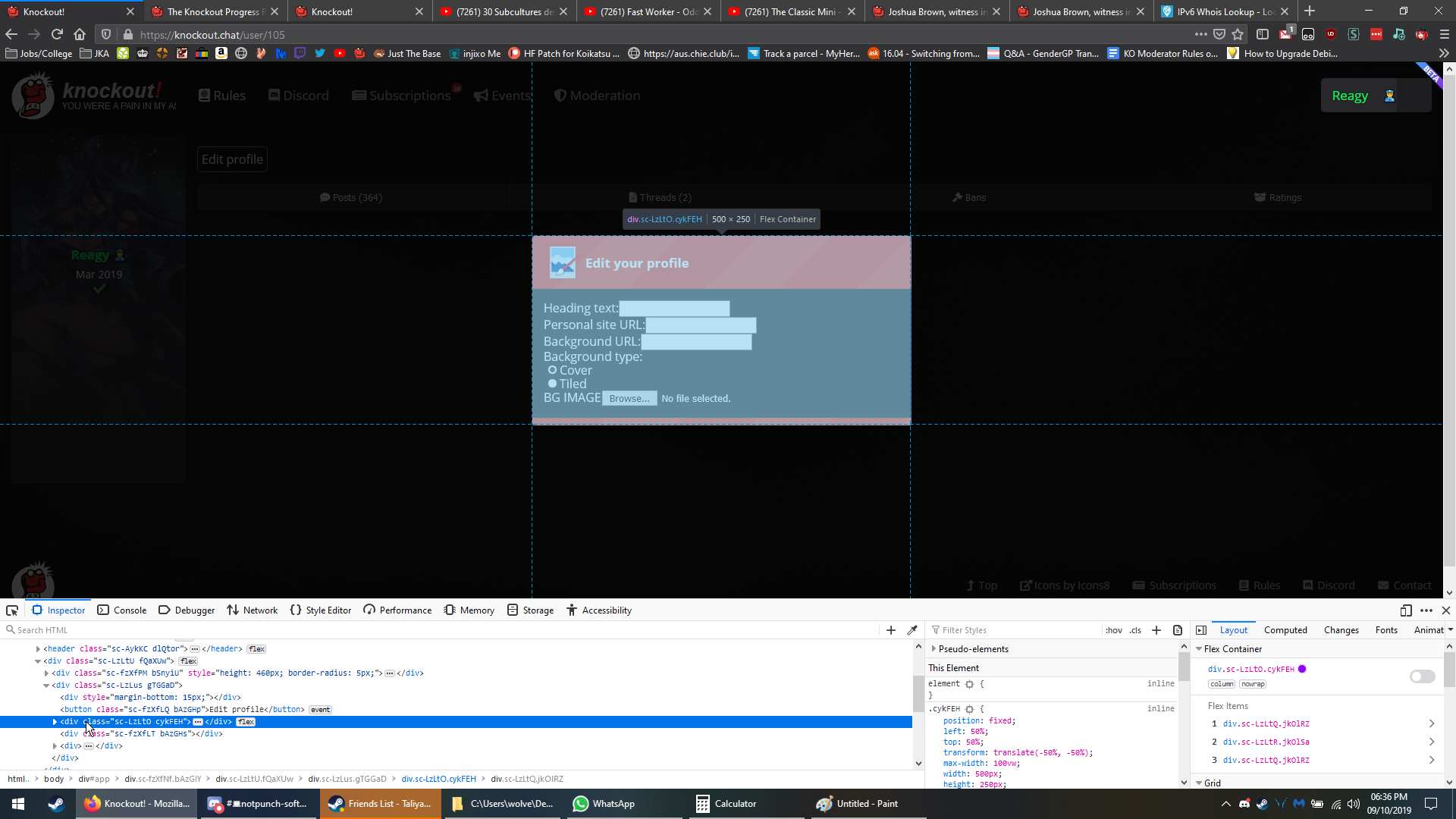This screenshot has width=1456, height=819.
Task: Show more bookmarks overflow chevron
Action: tap(1444, 54)
